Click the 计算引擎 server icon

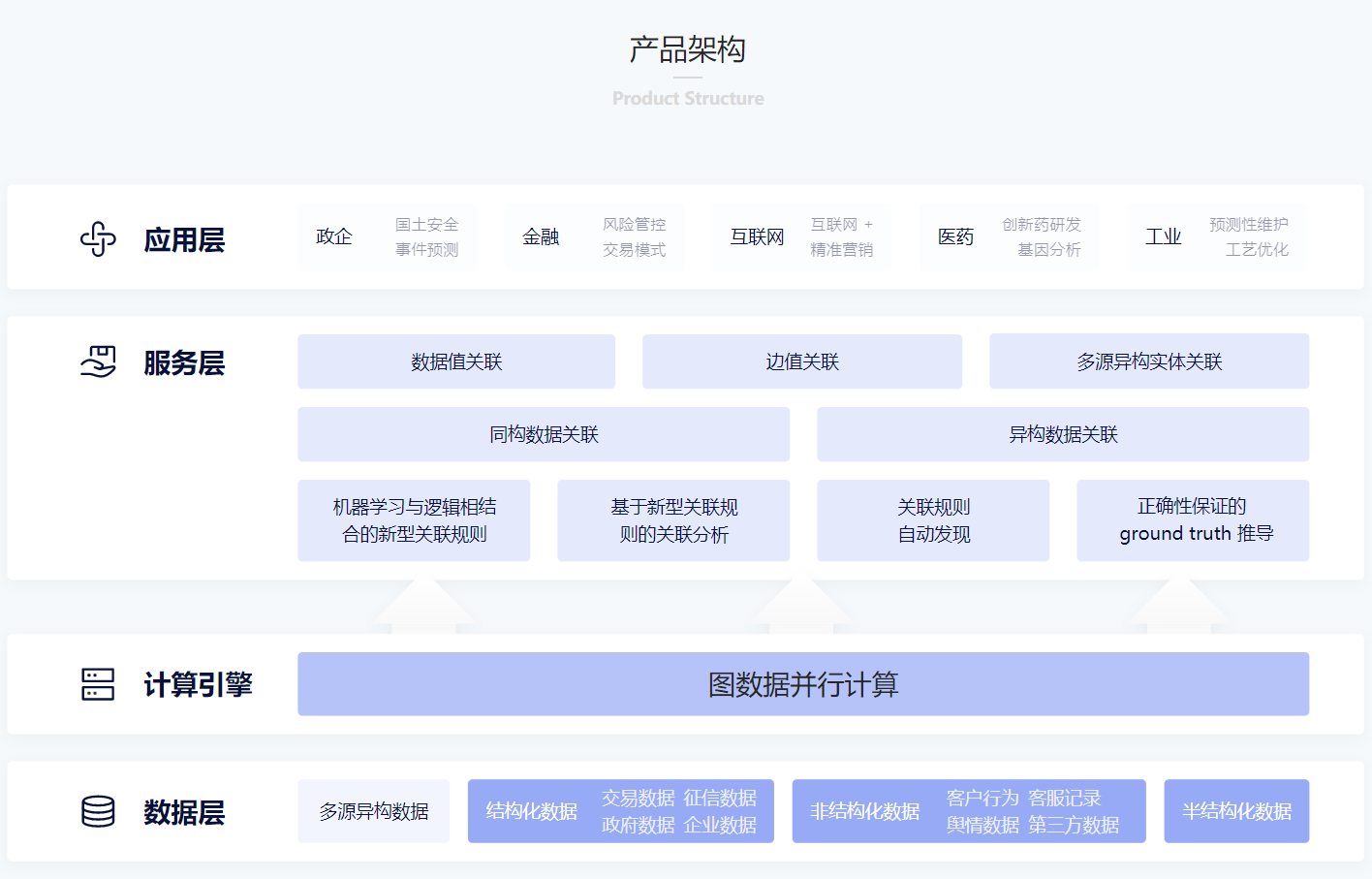tap(98, 684)
